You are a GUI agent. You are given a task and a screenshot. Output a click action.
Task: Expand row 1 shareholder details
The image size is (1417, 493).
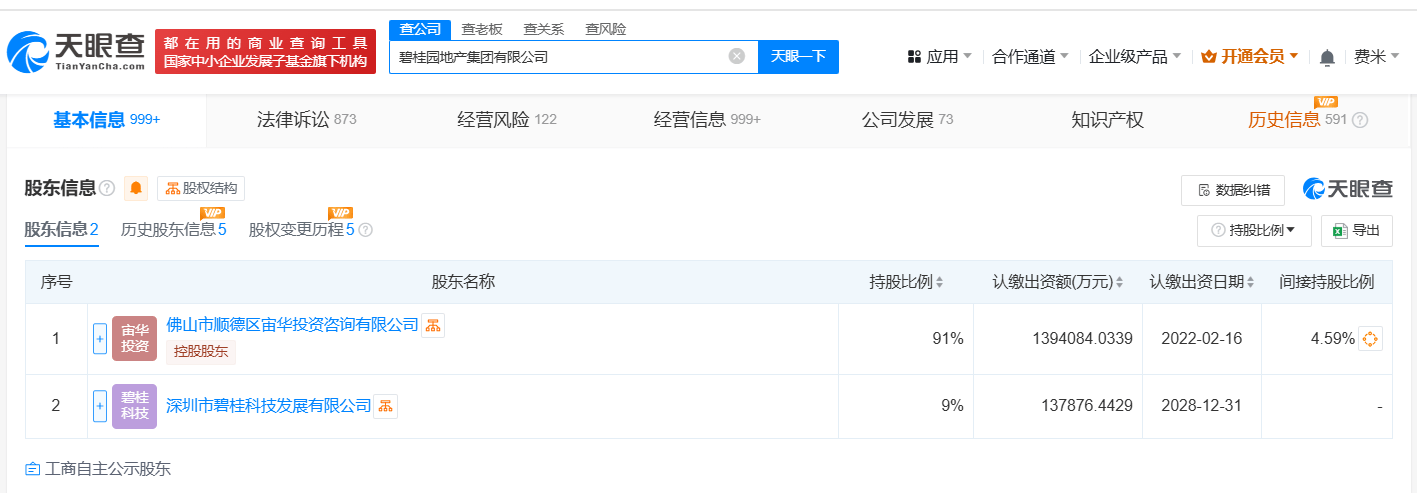coord(100,339)
